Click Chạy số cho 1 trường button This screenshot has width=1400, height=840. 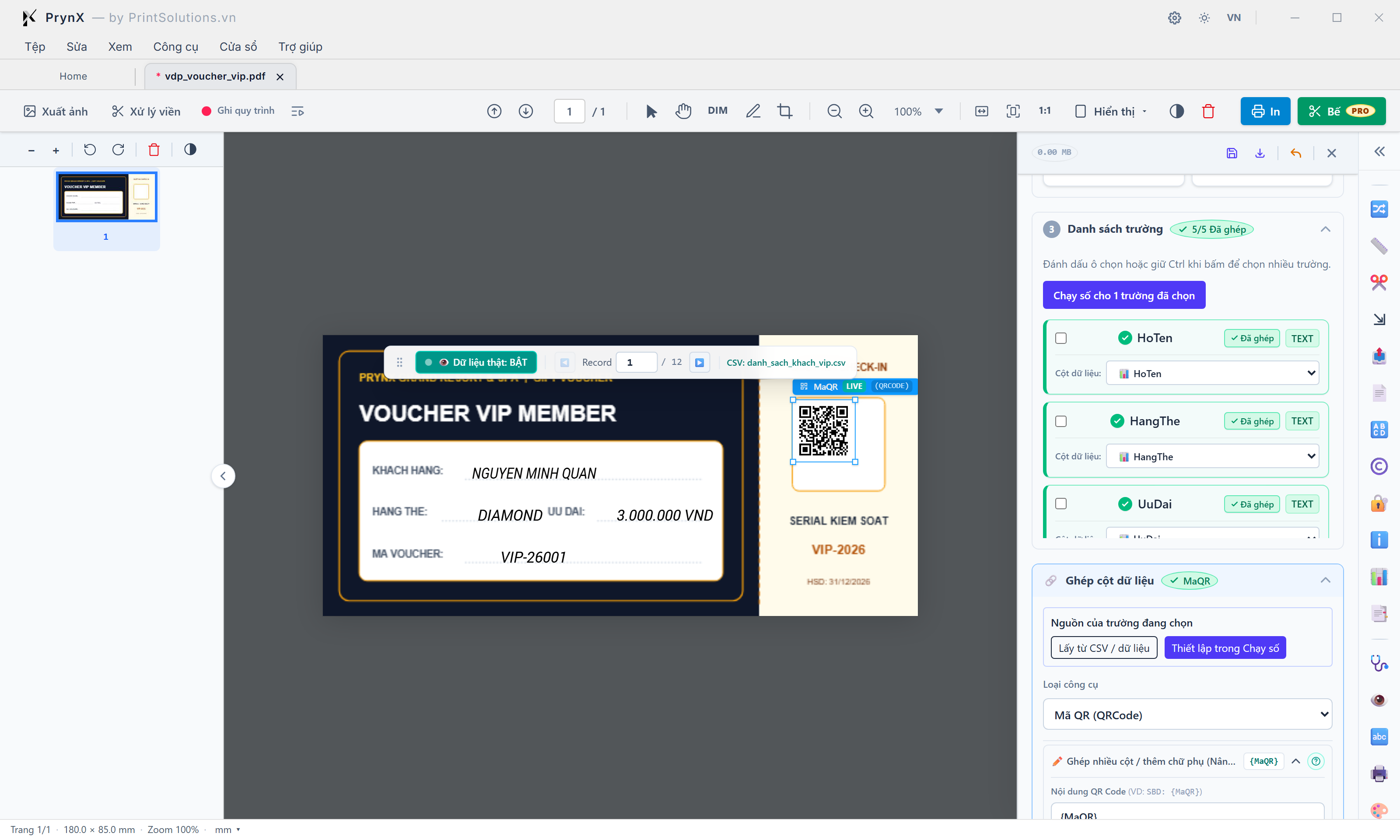[x=1124, y=295]
